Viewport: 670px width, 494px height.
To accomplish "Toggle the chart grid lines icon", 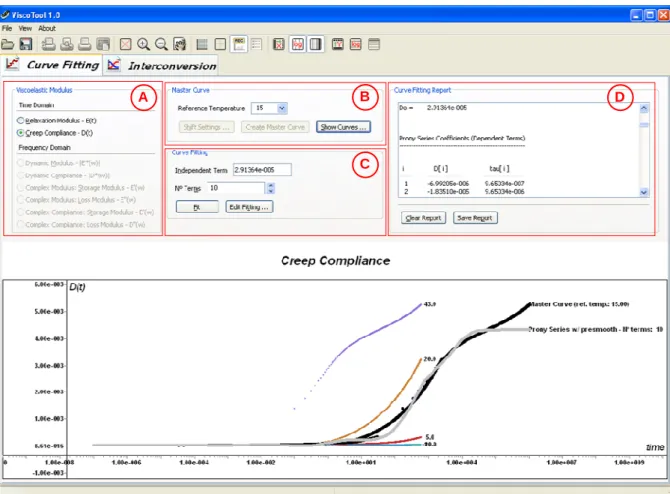I will click(x=202, y=44).
